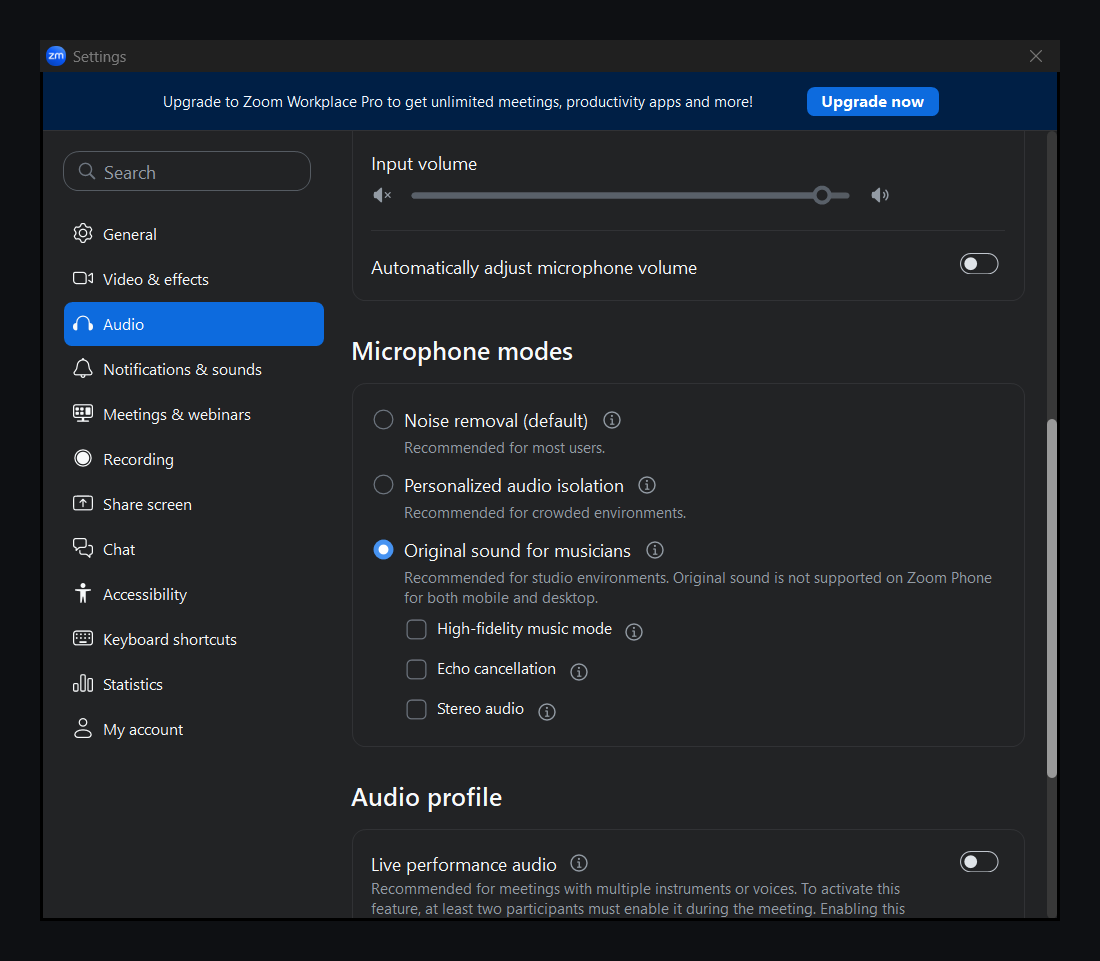Click the muted speaker icon beside Input volume
Viewport: 1100px width, 961px height.
pos(382,195)
